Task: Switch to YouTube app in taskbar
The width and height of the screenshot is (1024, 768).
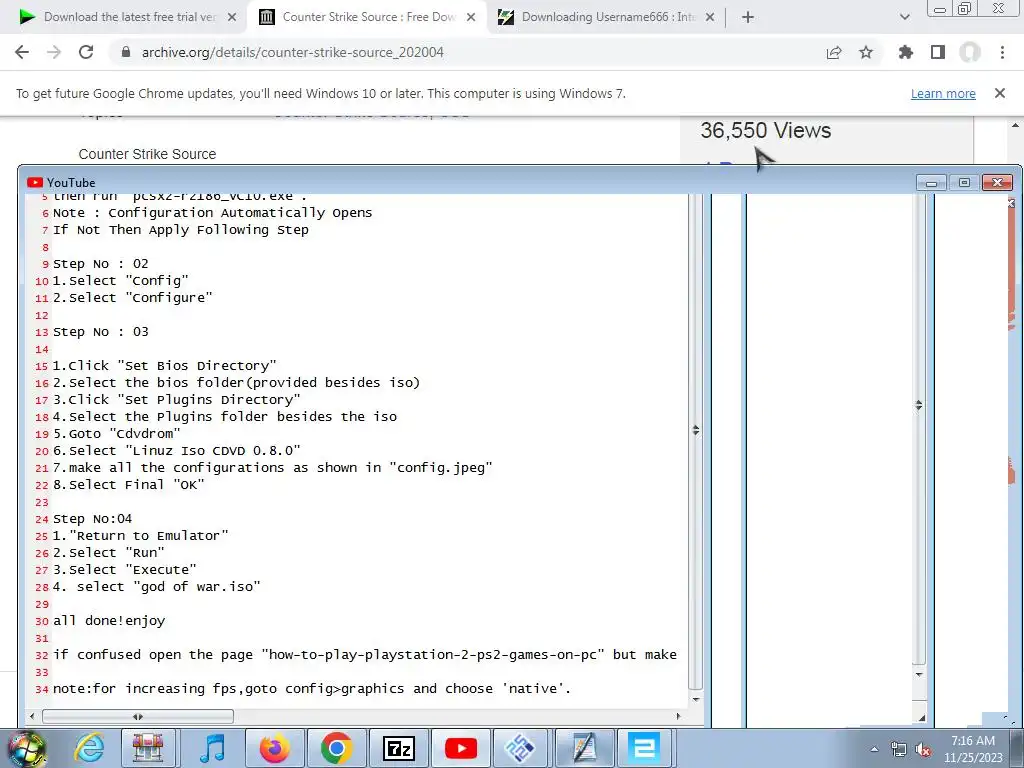Action: [460, 748]
